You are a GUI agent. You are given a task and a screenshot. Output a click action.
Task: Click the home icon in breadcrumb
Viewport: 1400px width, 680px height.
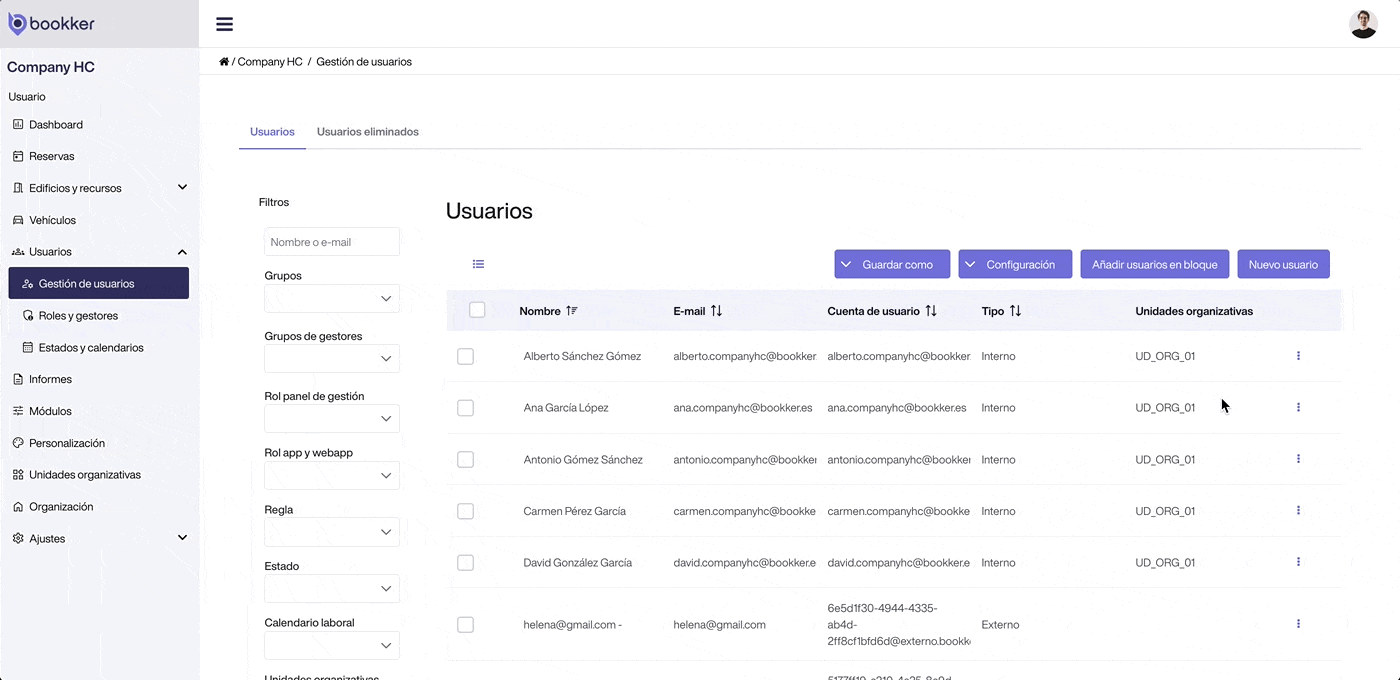(x=224, y=62)
